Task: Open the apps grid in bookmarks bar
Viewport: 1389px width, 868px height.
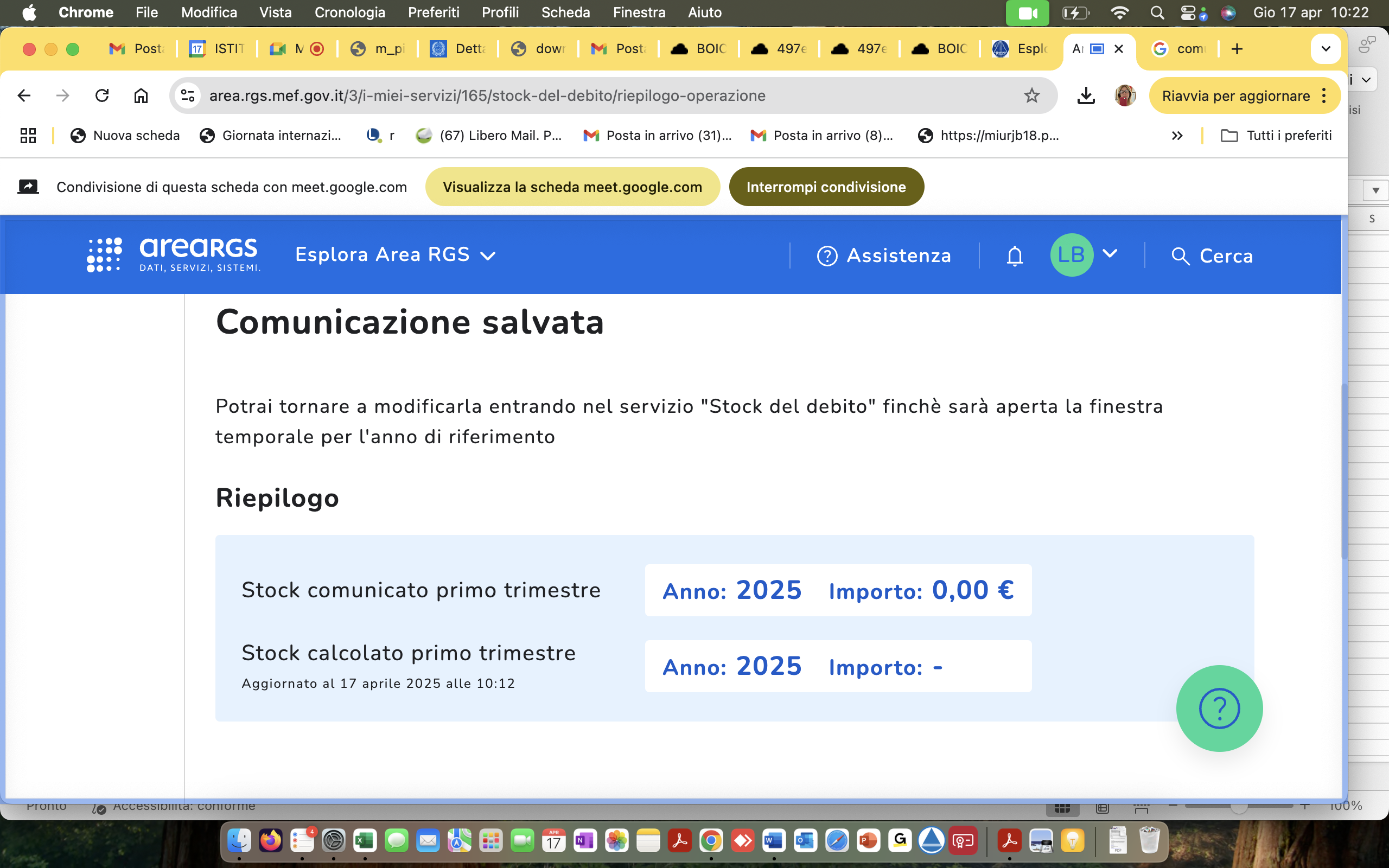Action: click(28, 136)
